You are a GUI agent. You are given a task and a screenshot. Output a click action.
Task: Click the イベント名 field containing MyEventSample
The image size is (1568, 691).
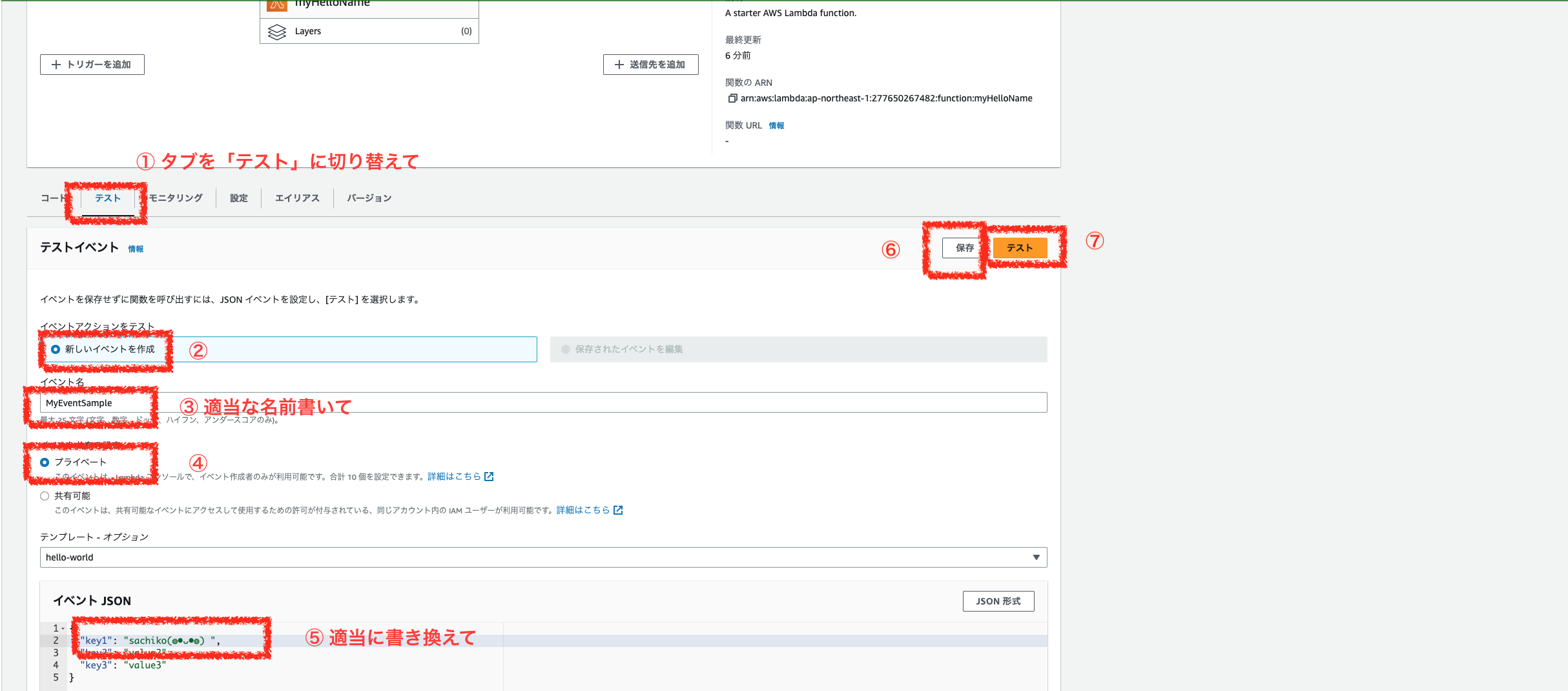(x=543, y=403)
